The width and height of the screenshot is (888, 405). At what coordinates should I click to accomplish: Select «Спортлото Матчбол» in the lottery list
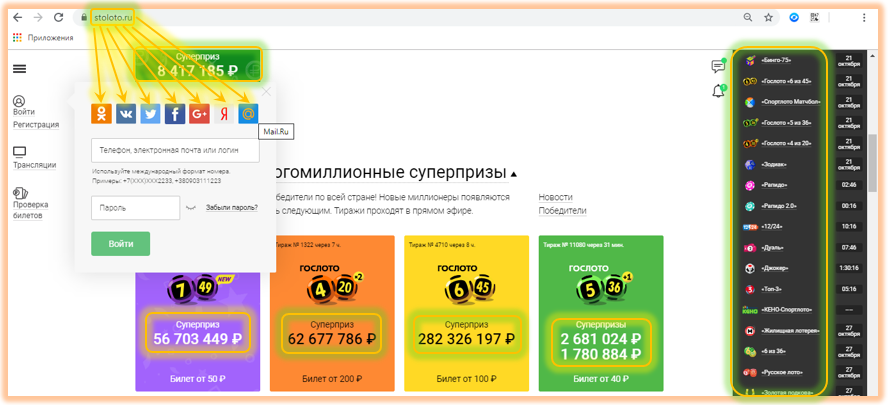click(790, 102)
